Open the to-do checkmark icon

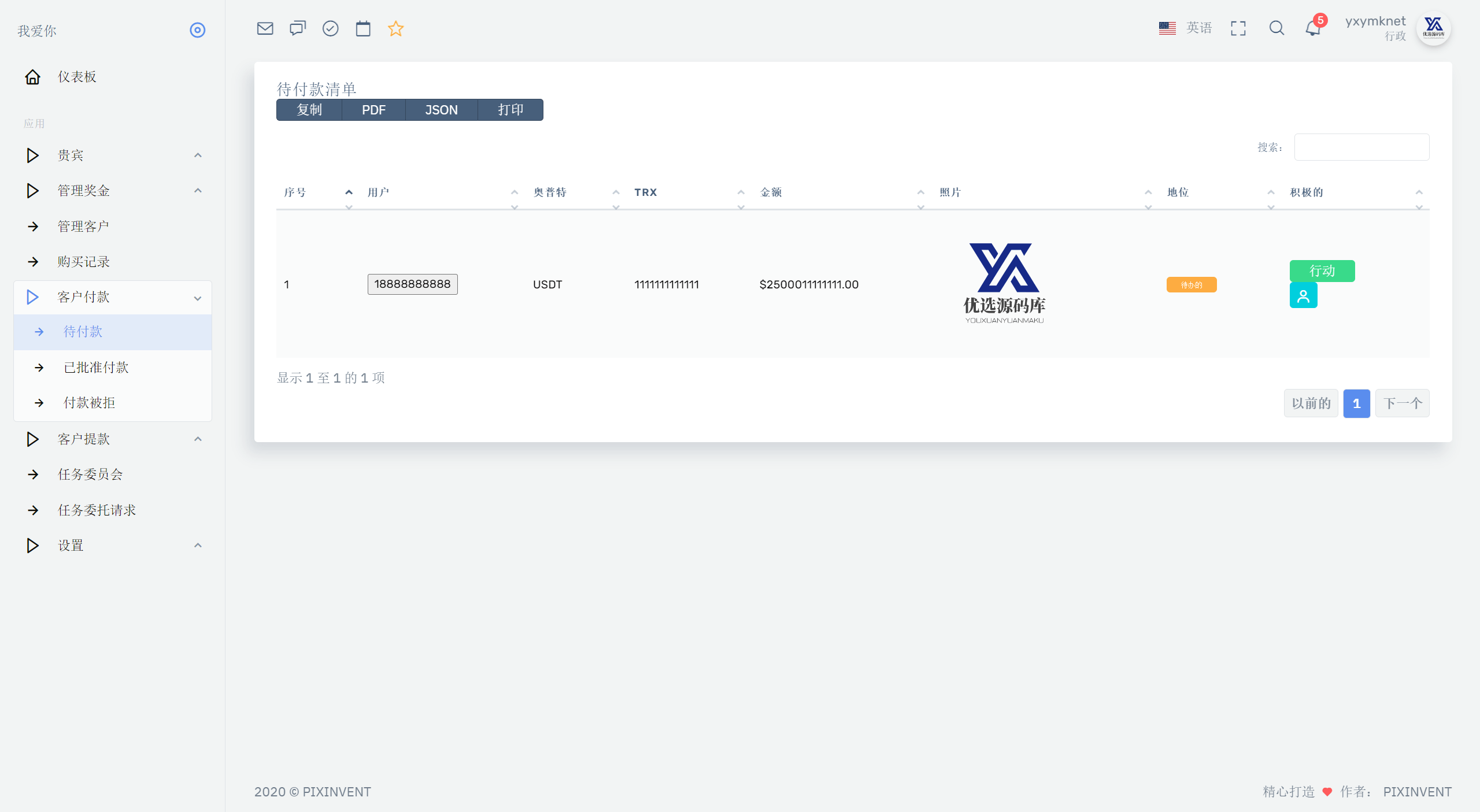pos(330,28)
